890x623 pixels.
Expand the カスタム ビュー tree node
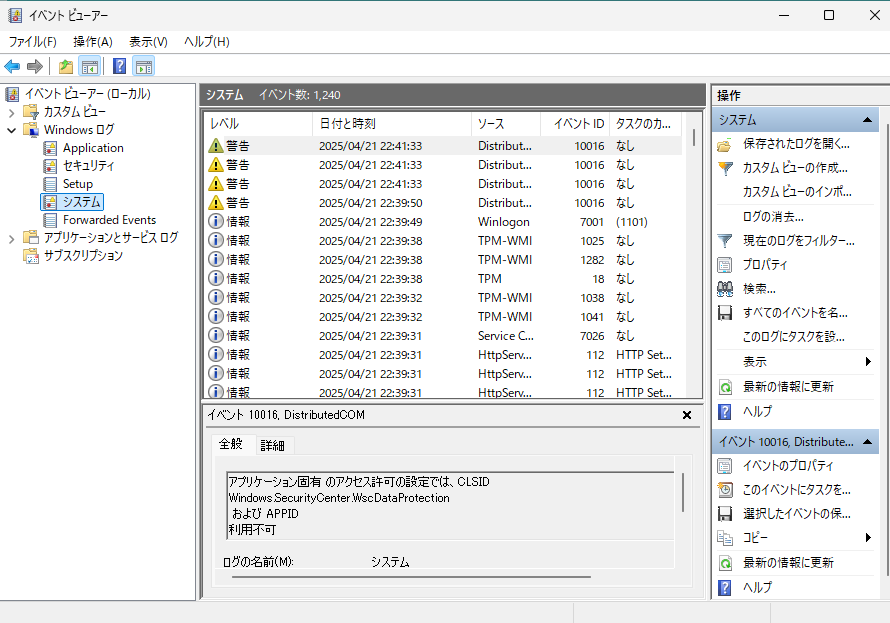pyautogui.click(x=11, y=112)
